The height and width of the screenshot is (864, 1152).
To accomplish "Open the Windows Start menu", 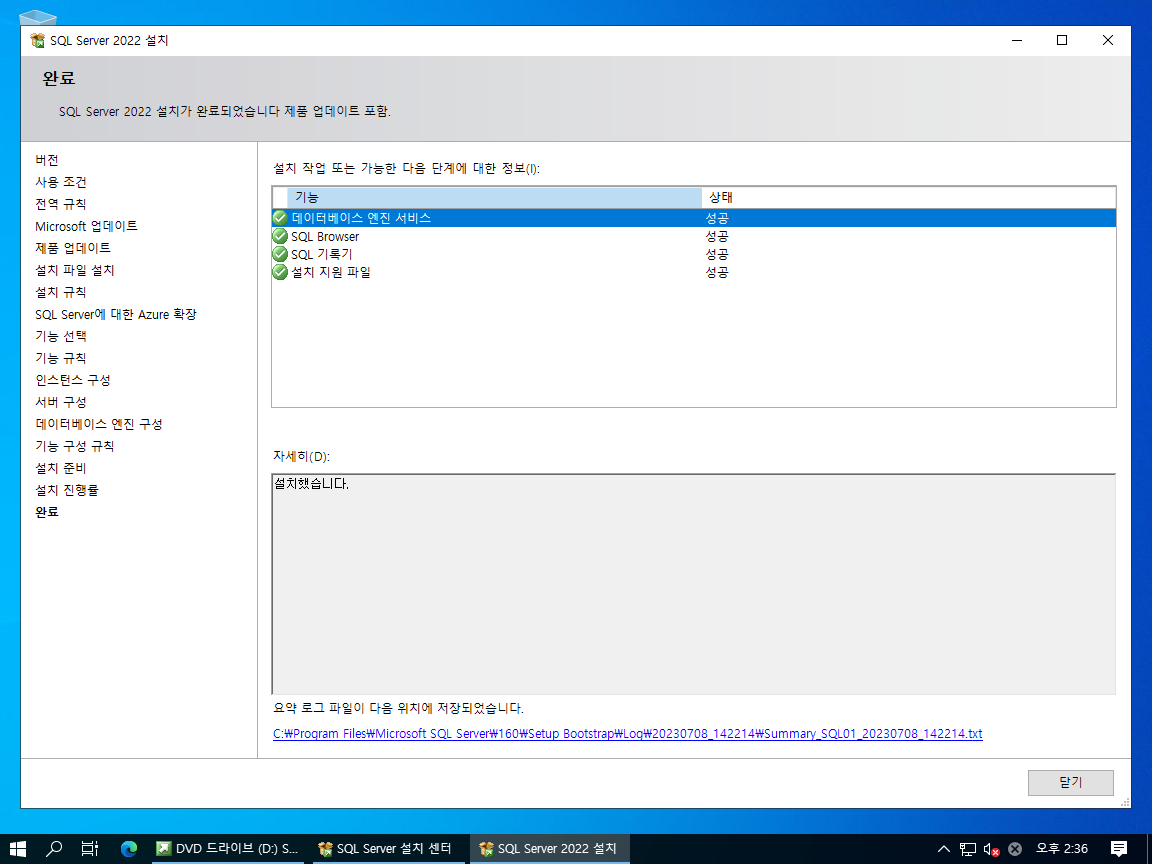I will click(18, 849).
